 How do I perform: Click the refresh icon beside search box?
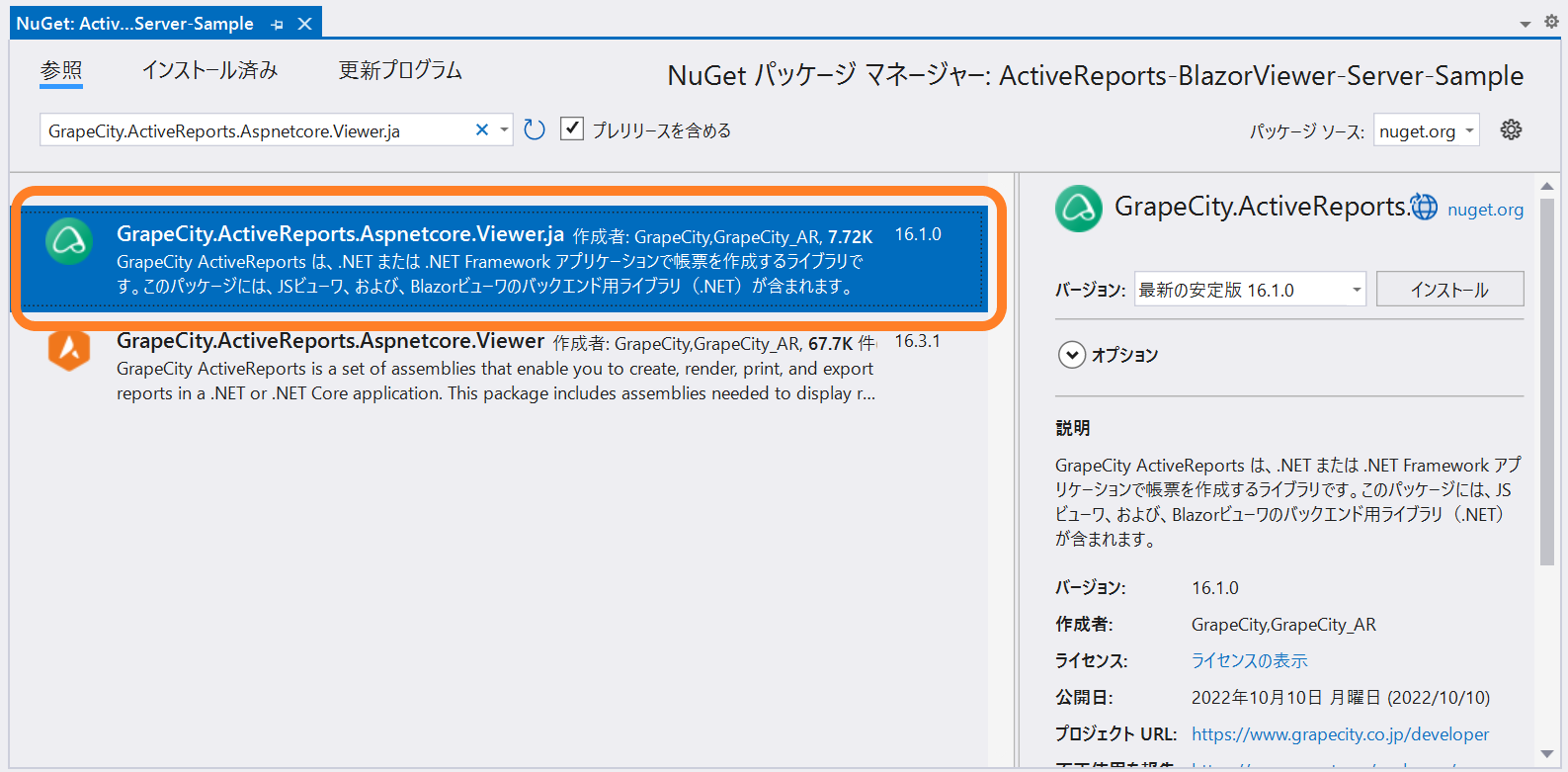pyautogui.click(x=535, y=130)
